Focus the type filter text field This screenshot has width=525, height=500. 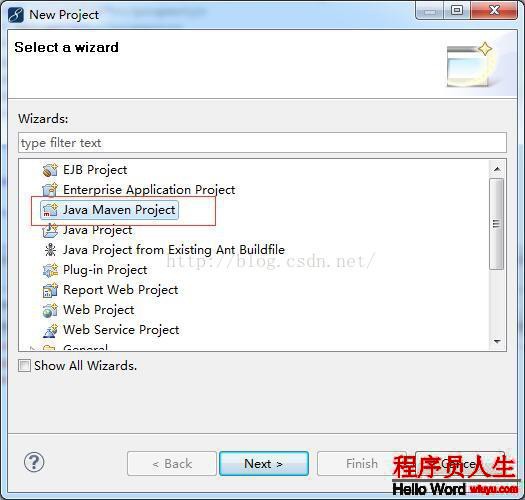262,143
